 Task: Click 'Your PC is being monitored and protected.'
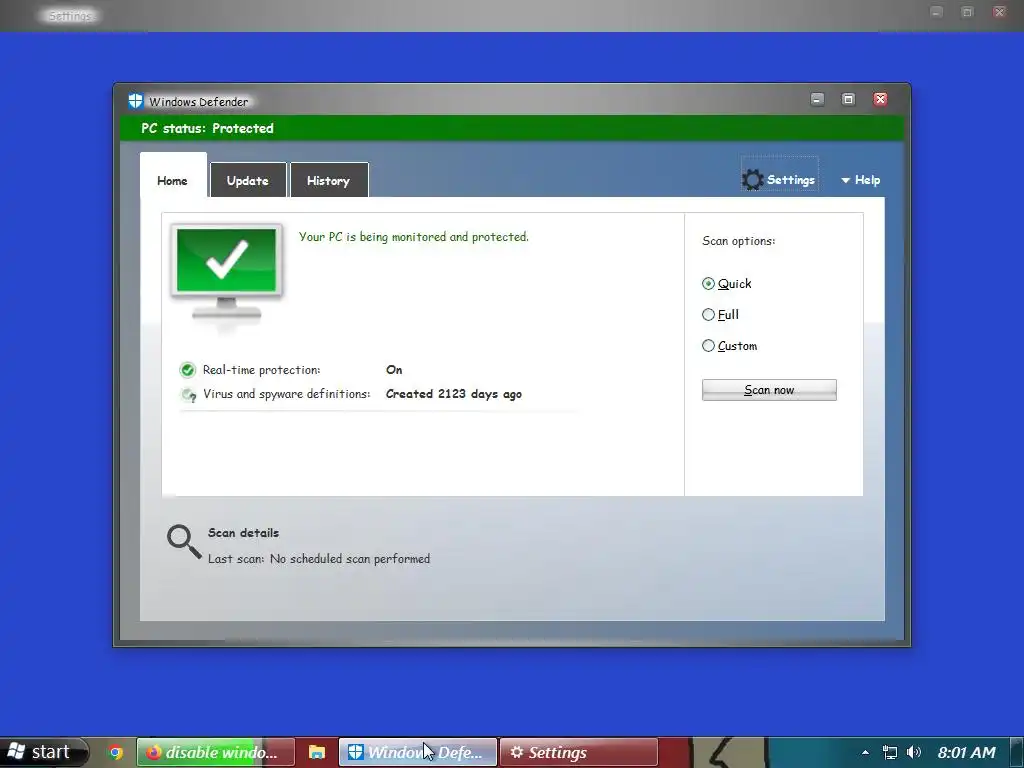point(414,236)
